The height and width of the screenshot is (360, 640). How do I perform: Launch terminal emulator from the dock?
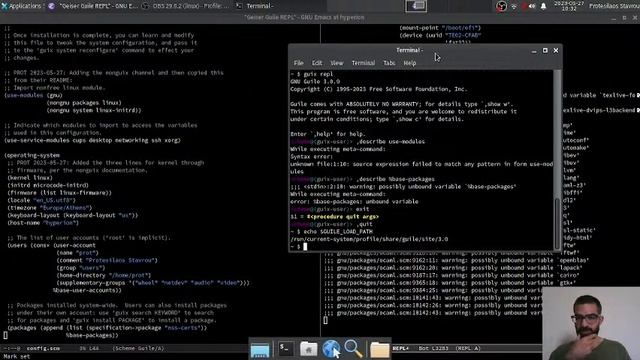click(285, 349)
